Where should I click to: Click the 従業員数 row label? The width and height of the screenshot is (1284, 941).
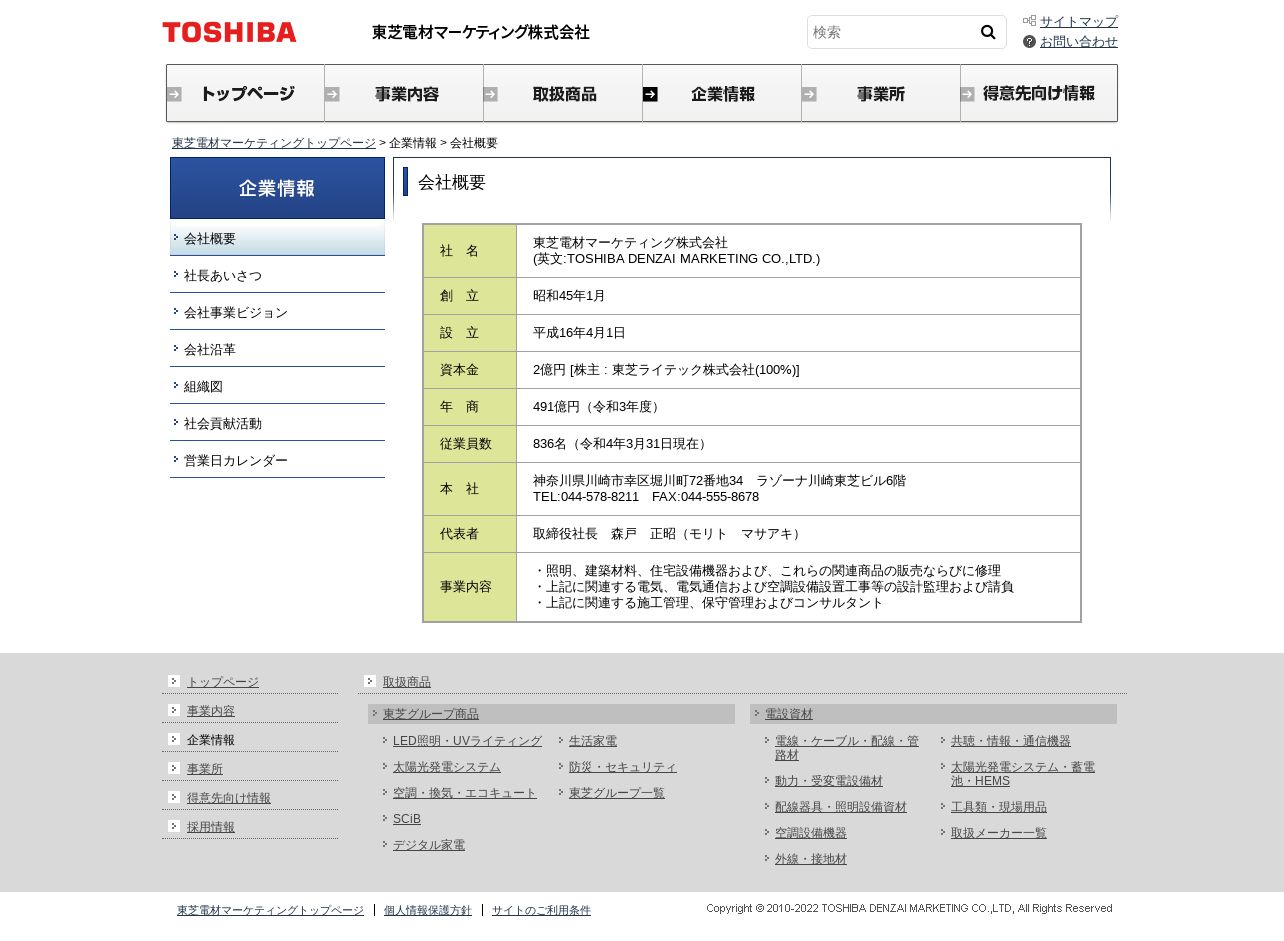(x=470, y=444)
